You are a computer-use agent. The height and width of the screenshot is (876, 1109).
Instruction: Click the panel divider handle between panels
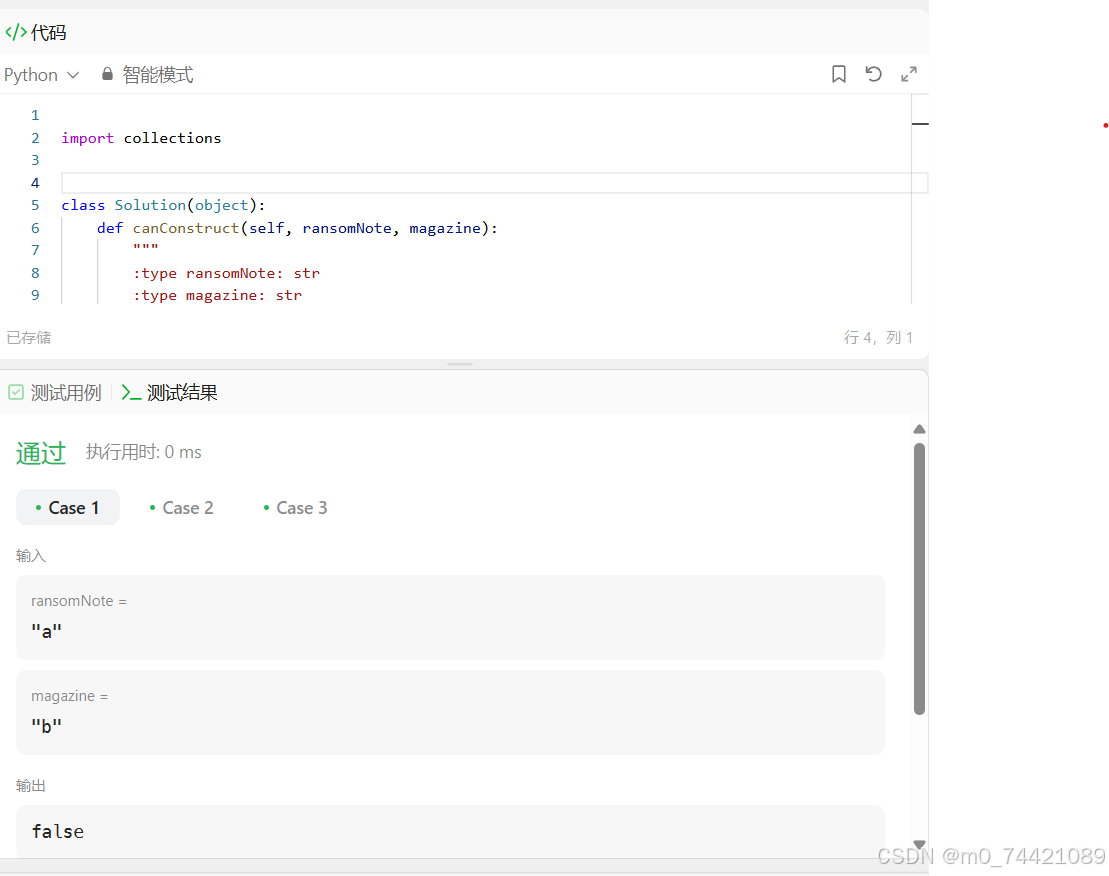(460, 364)
